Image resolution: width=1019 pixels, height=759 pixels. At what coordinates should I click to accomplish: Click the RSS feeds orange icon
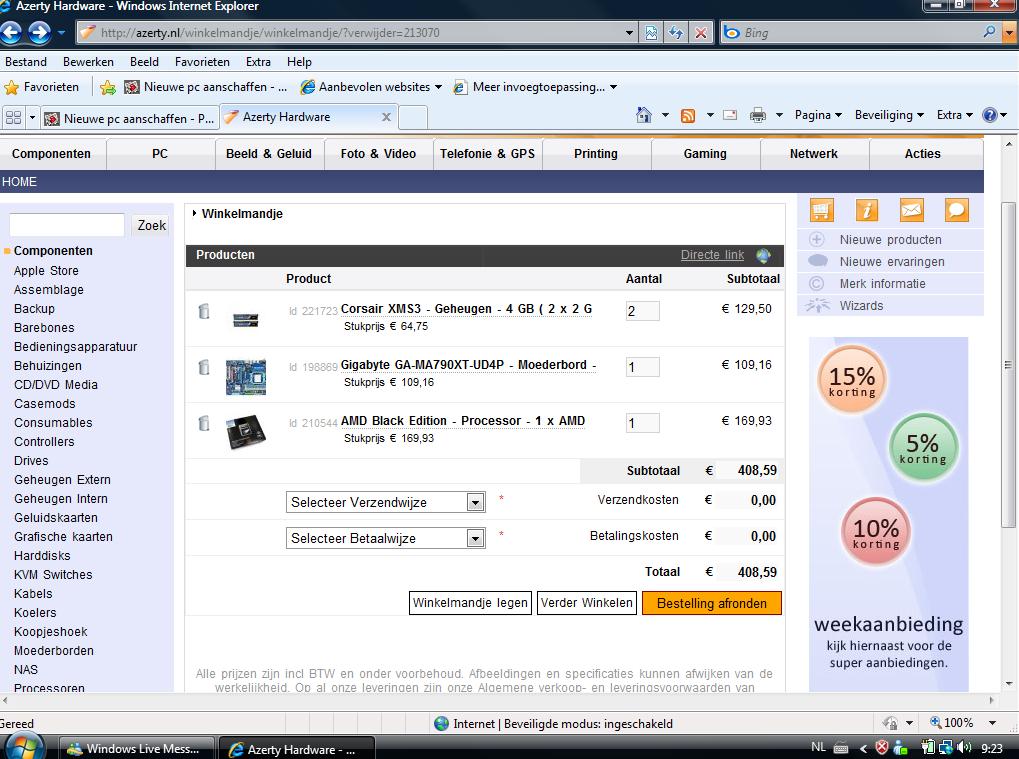click(688, 116)
